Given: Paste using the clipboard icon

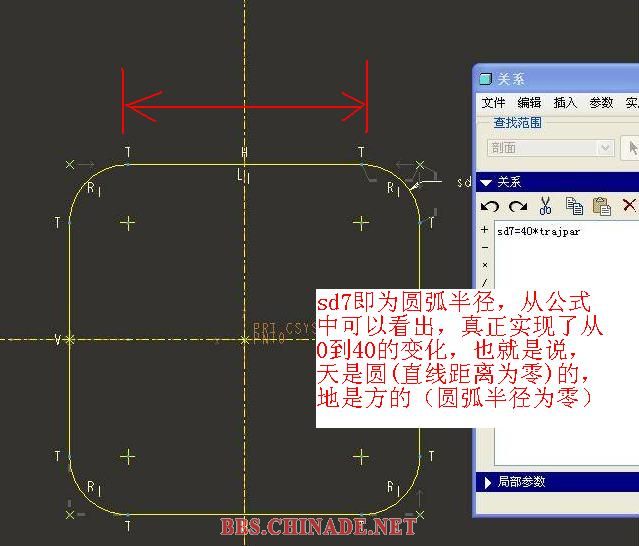Looking at the screenshot, I should [x=602, y=206].
